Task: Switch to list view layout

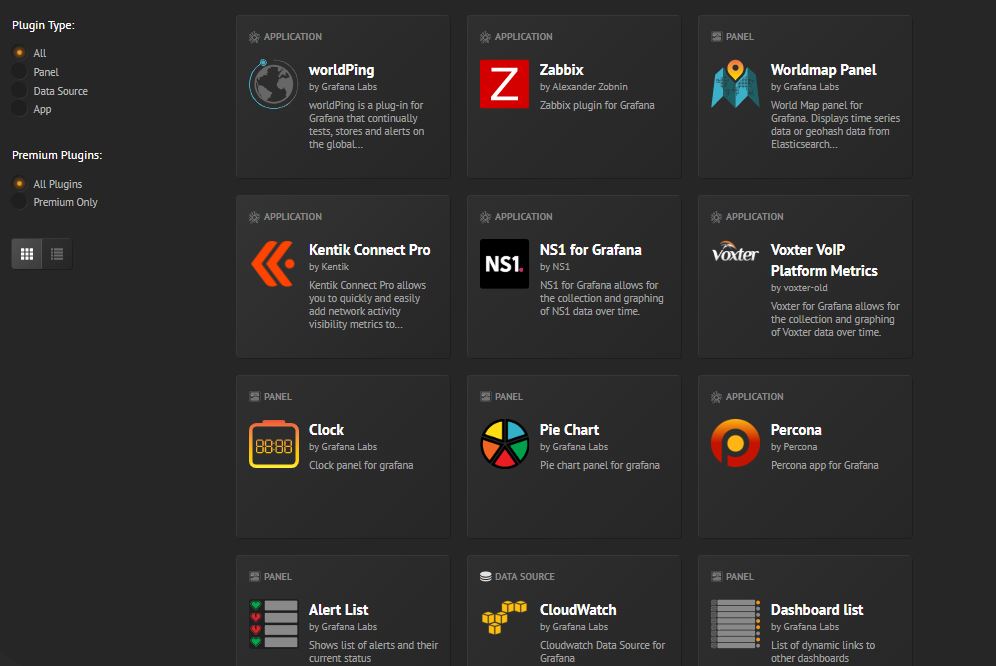Action: click(57, 254)
